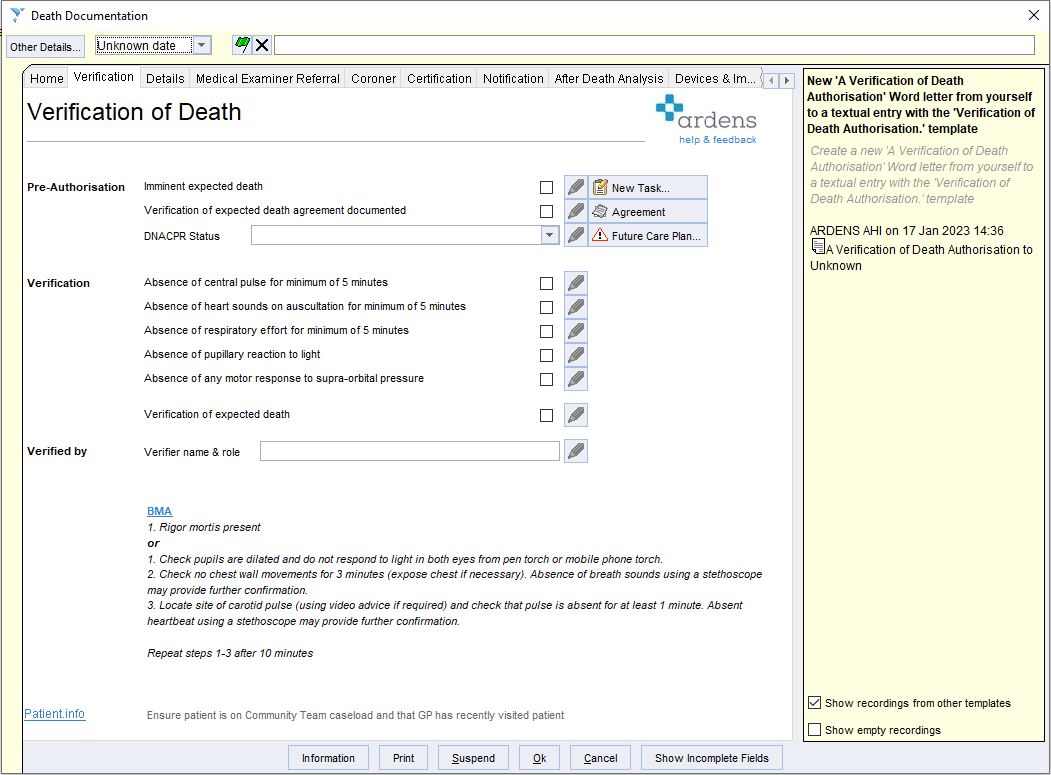The width and height of the screenshot is (1051, 775).
Task: Open the Patient.info link
Action: [x=54, y=714]
